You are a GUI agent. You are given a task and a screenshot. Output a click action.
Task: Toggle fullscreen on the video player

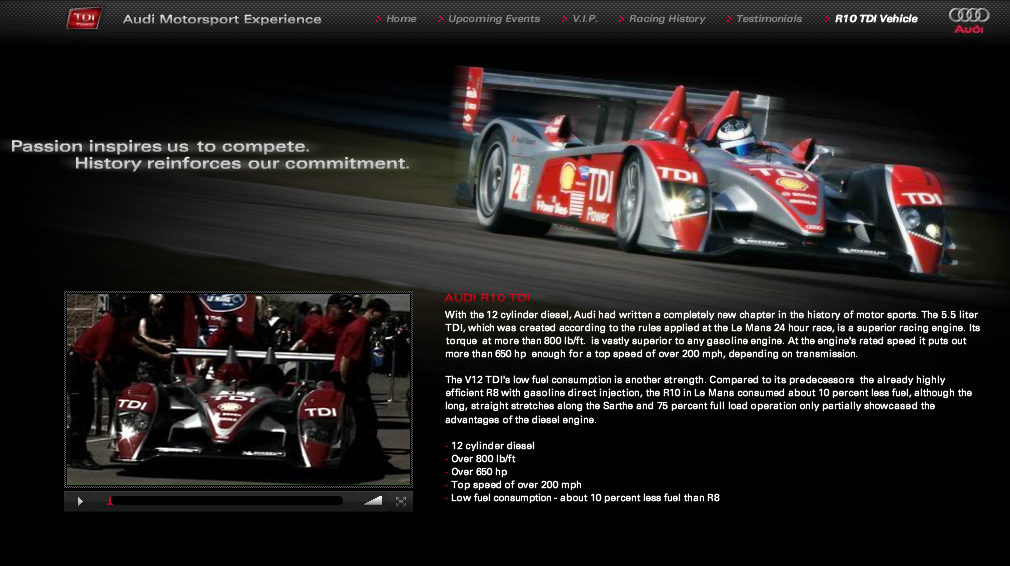(401, 501)
